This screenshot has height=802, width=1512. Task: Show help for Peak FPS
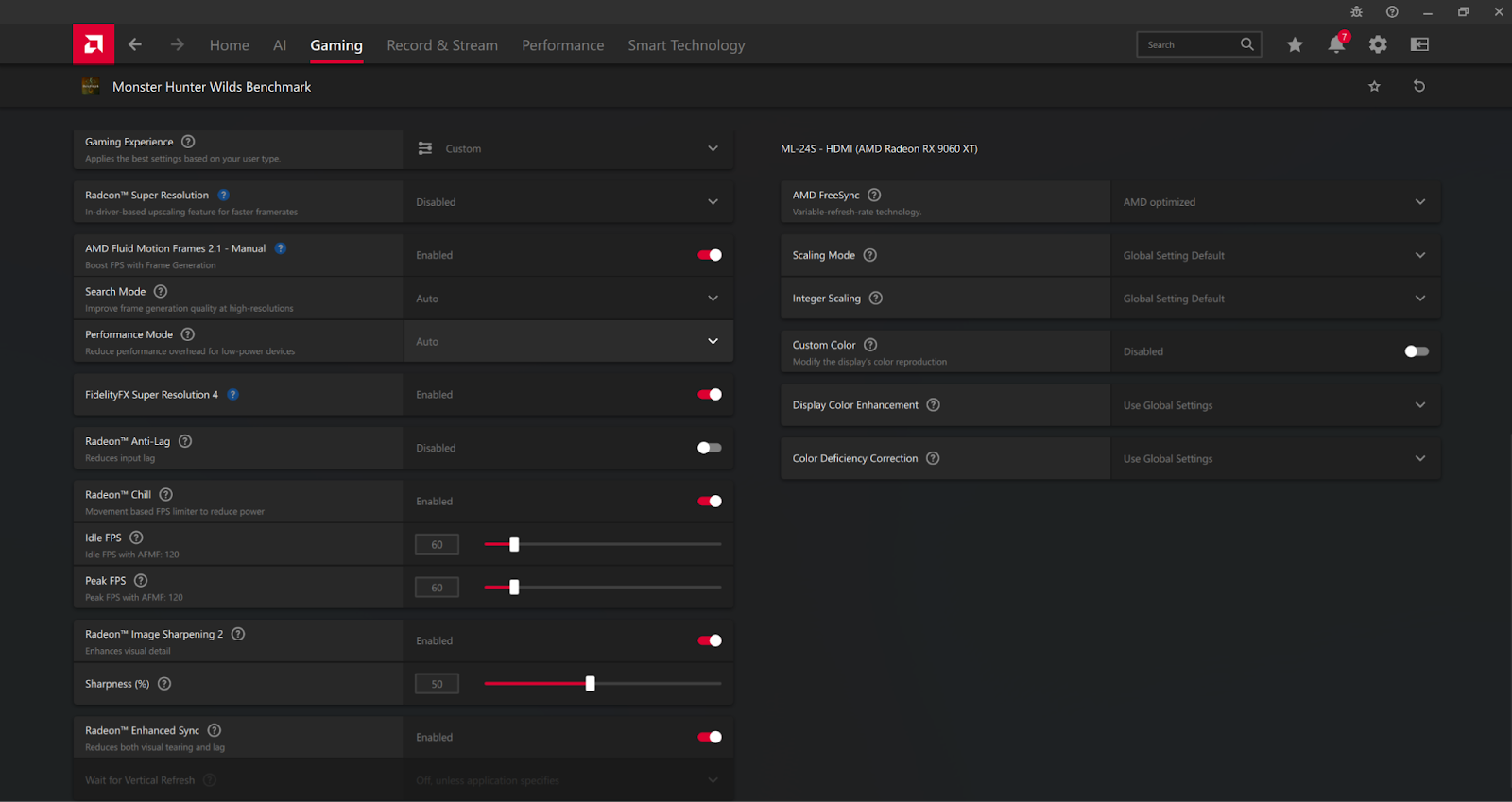(141, 581)
